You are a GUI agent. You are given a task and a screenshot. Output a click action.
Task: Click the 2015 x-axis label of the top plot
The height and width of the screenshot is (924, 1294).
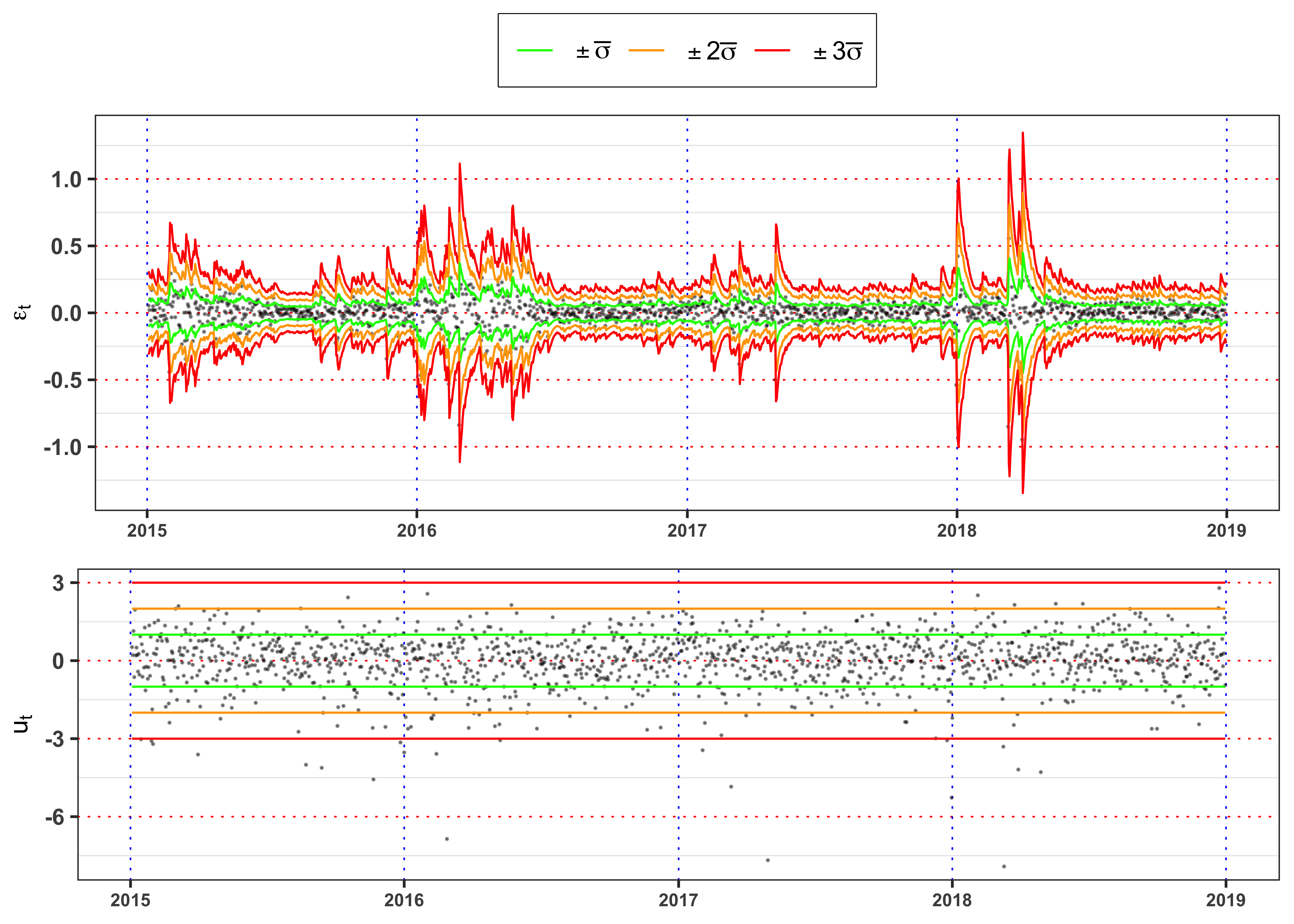coord(147,531)
